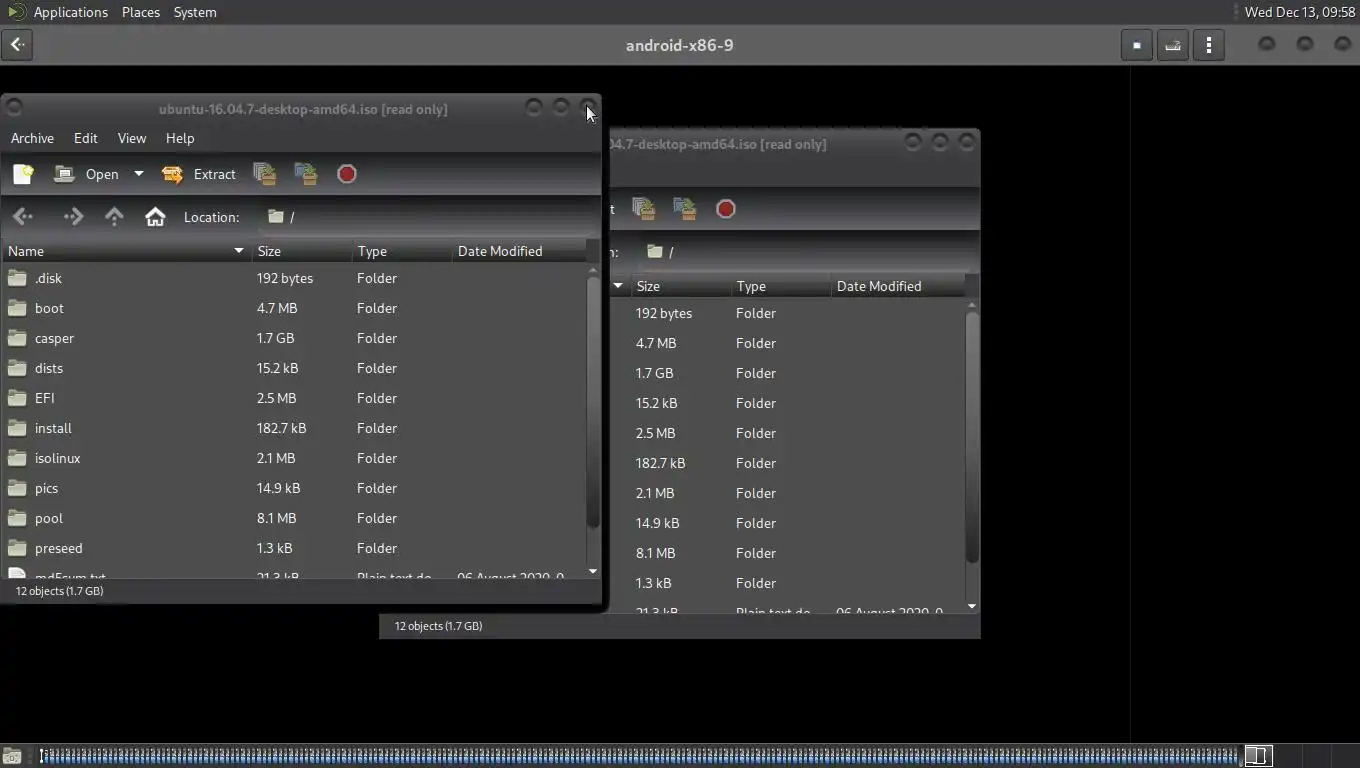Click show desktop icon in bottom panel

pyautogui.click(x=12, y=756)
